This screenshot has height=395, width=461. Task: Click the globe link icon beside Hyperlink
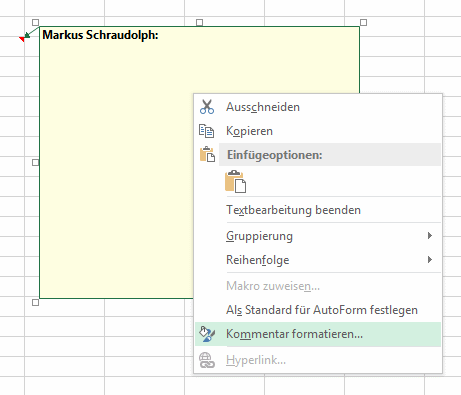click(x=207, y=360)
